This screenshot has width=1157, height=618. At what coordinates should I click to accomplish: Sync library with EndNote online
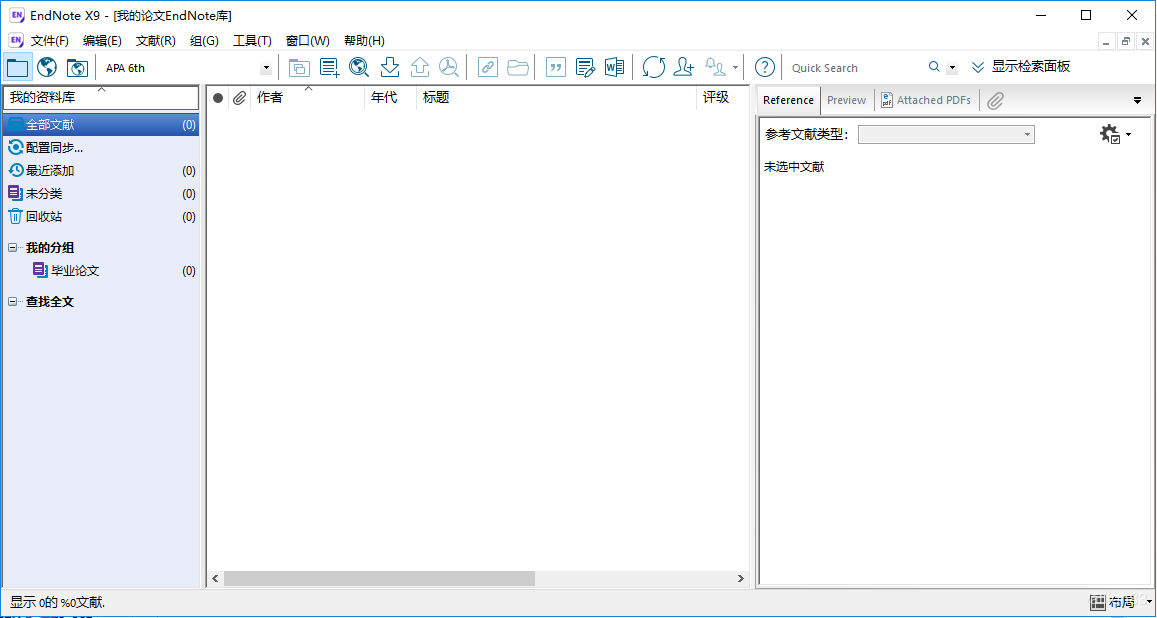click(653, 67)
